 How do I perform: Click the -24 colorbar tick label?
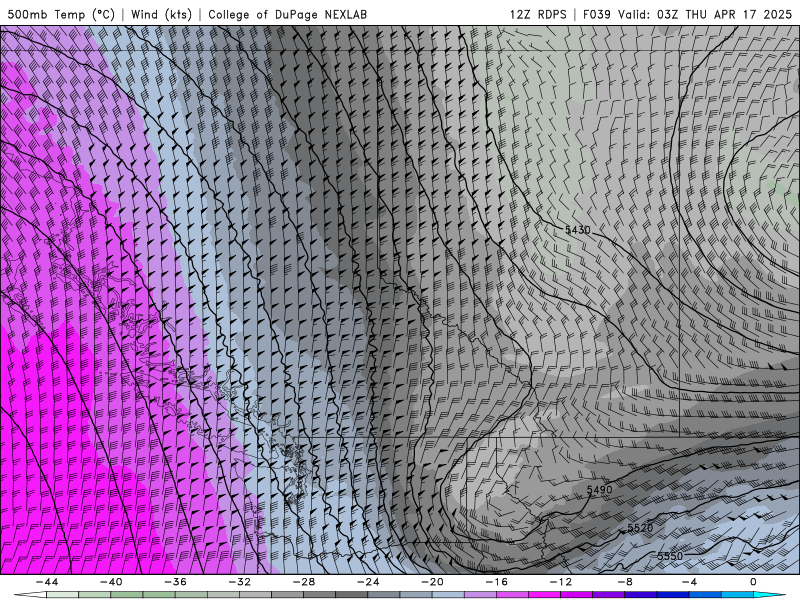pos(368,582)
